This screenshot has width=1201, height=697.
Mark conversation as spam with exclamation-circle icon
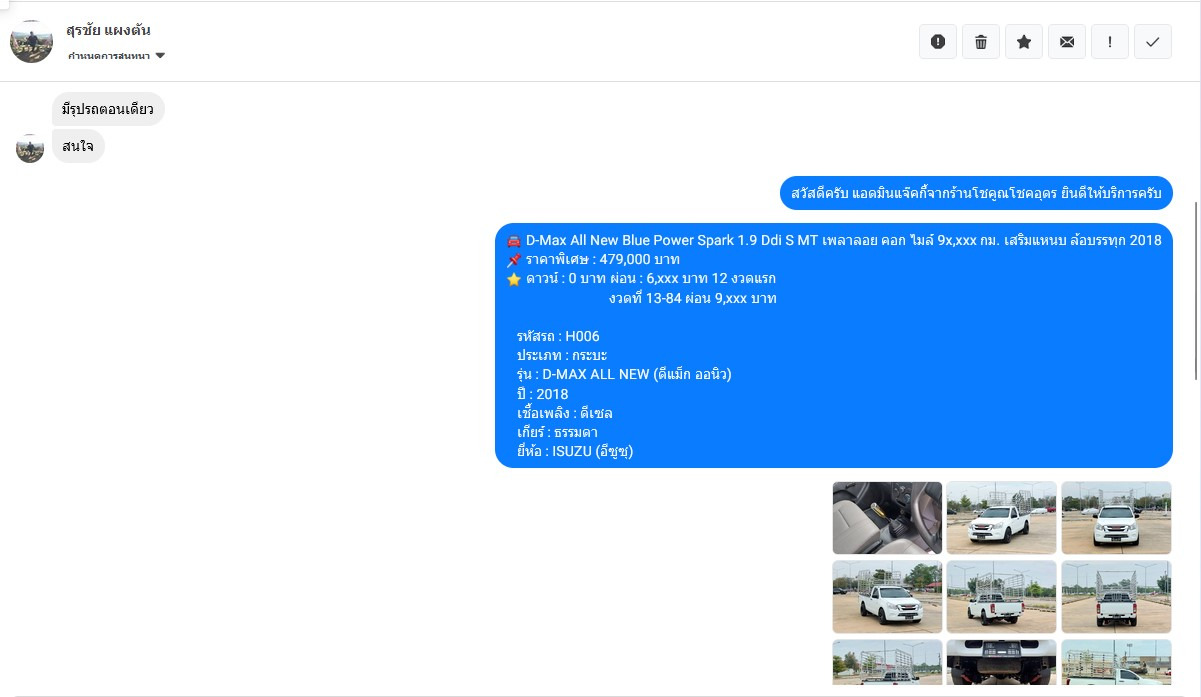pyautogui.click(x=938, y=42)
